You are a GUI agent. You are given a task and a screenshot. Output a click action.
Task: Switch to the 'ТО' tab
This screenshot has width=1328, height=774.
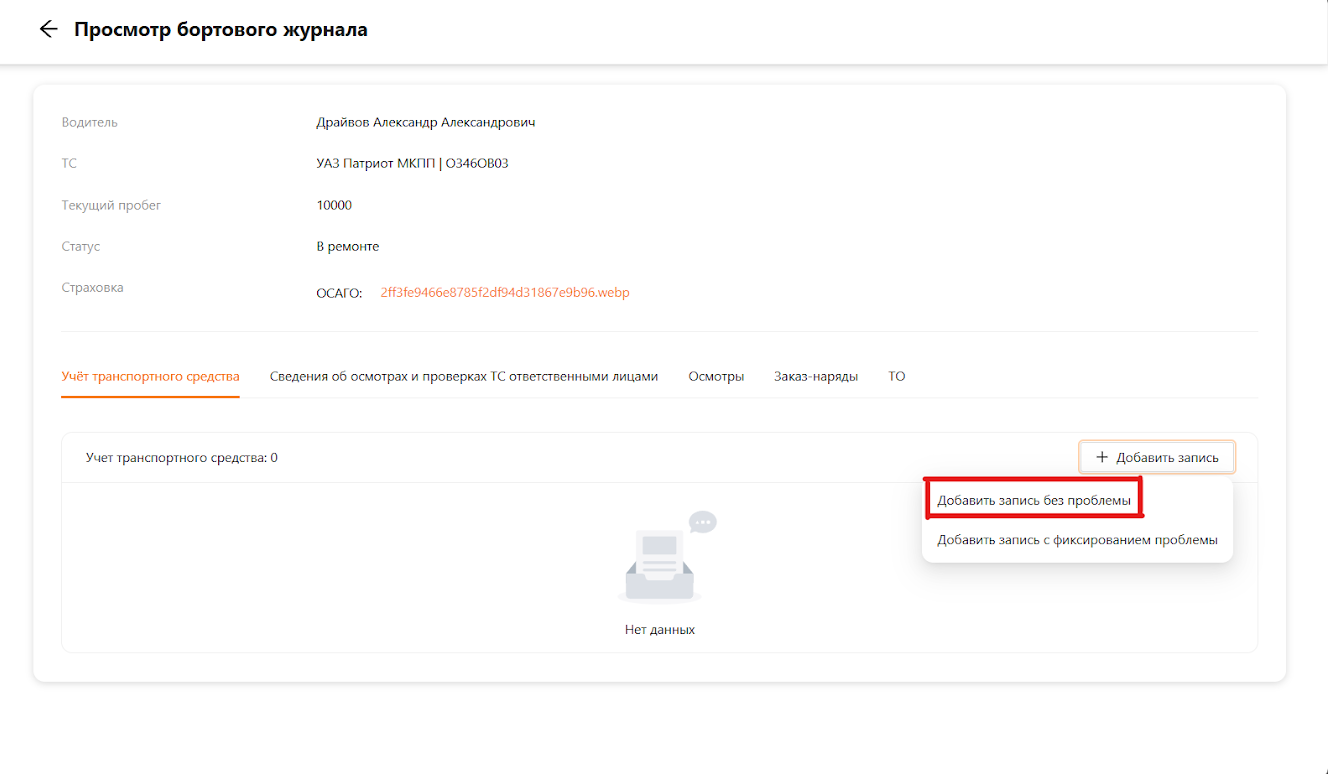coord(896,376)
